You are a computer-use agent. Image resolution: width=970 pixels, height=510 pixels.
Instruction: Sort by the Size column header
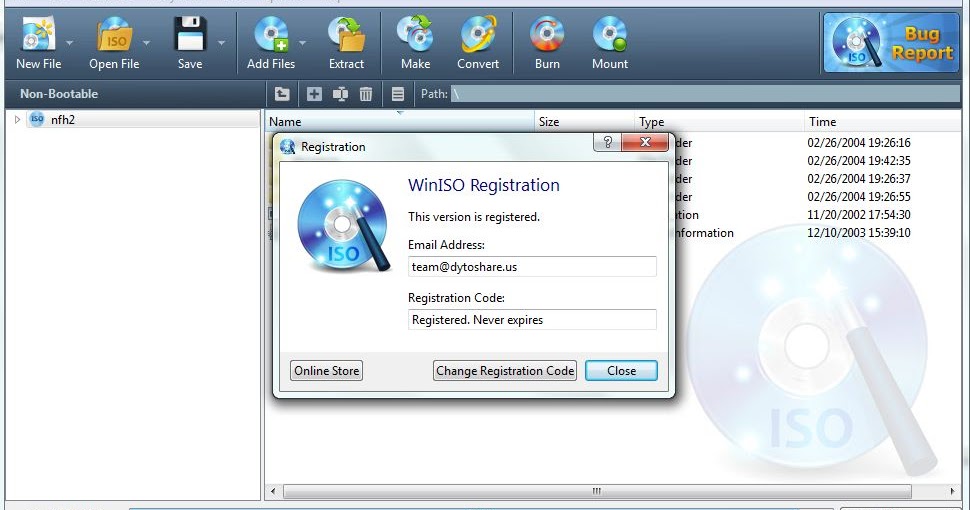point(585,121)
